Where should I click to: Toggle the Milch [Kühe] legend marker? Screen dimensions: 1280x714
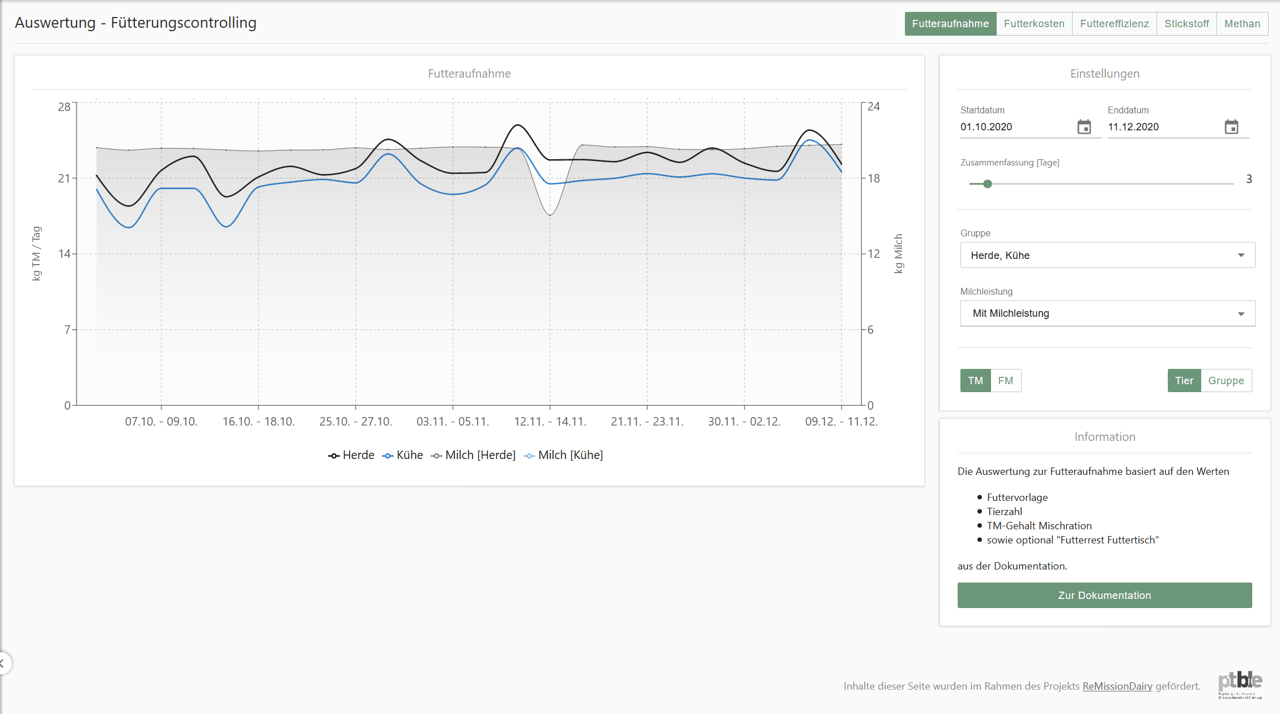tap(529, 456)
